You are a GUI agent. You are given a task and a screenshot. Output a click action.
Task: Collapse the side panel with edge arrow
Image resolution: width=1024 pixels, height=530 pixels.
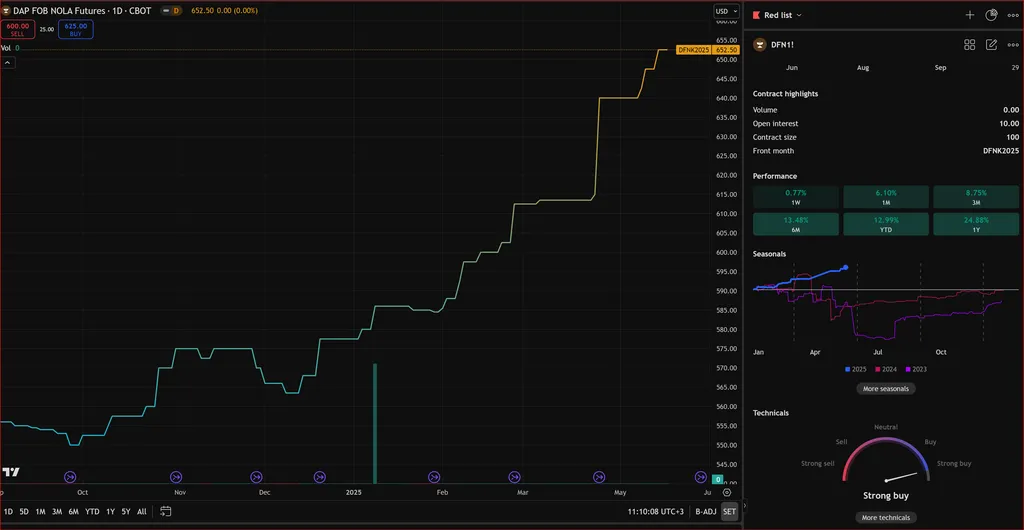click(x=744, y=506)
